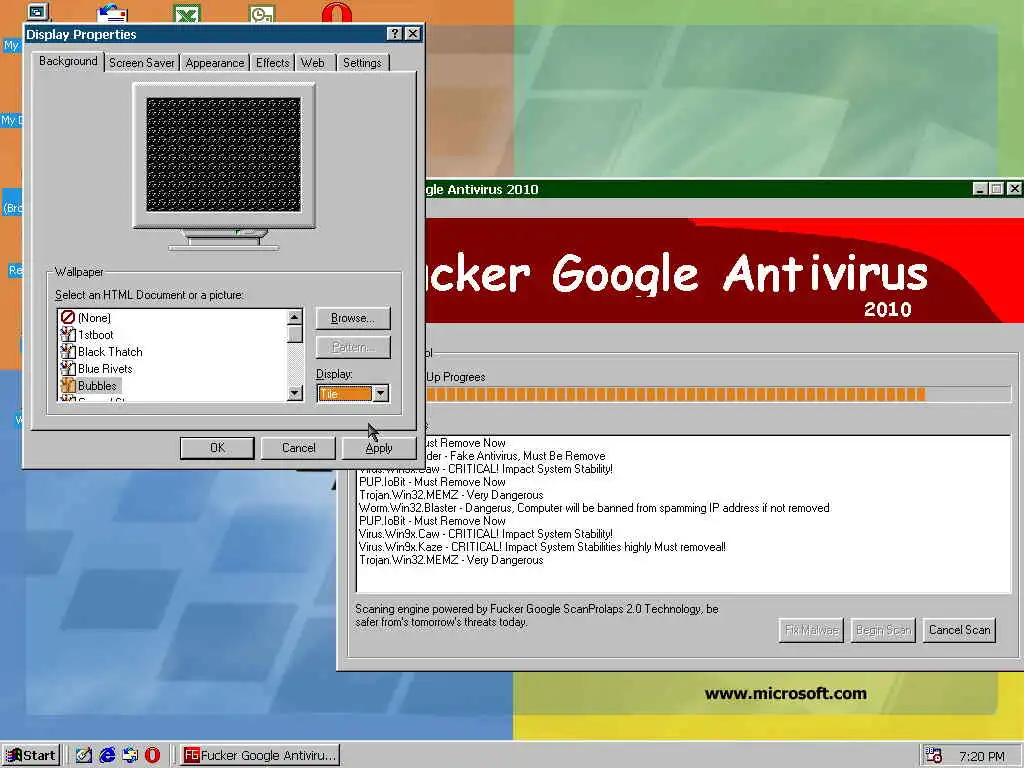The image size is (1024, 768).
Task: Launch Internet Explorer from Quick Launch
Action: point(107,755)
